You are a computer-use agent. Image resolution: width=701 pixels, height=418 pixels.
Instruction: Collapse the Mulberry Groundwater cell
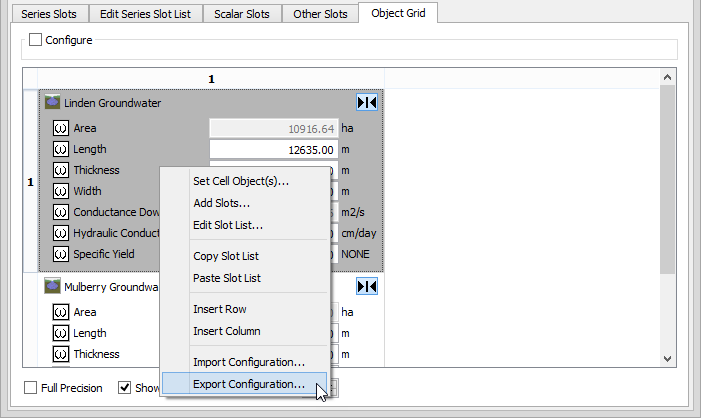coord(367,287)
